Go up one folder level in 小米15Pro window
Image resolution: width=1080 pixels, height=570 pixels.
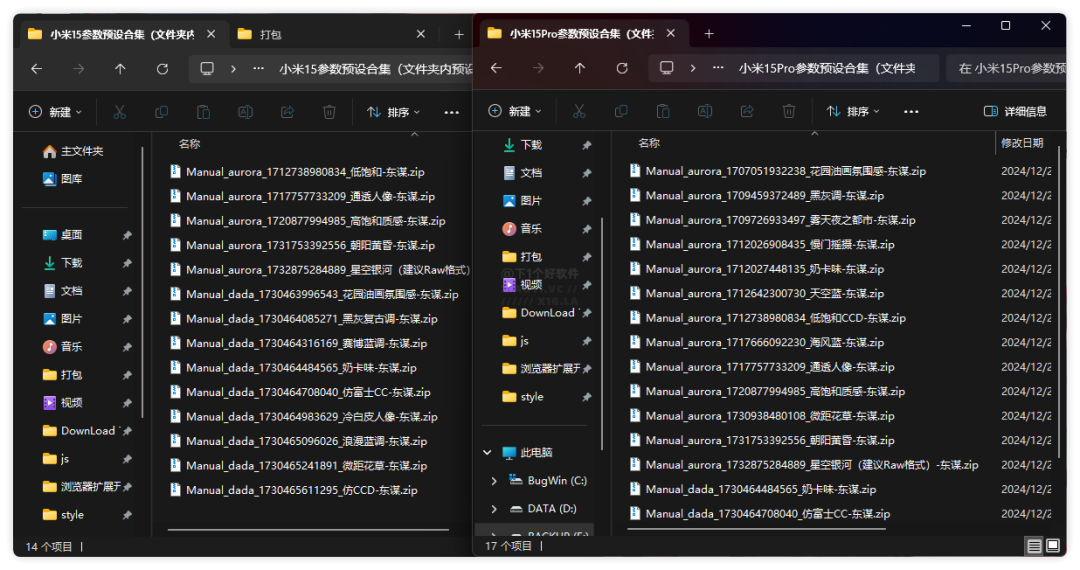[580, 69]
